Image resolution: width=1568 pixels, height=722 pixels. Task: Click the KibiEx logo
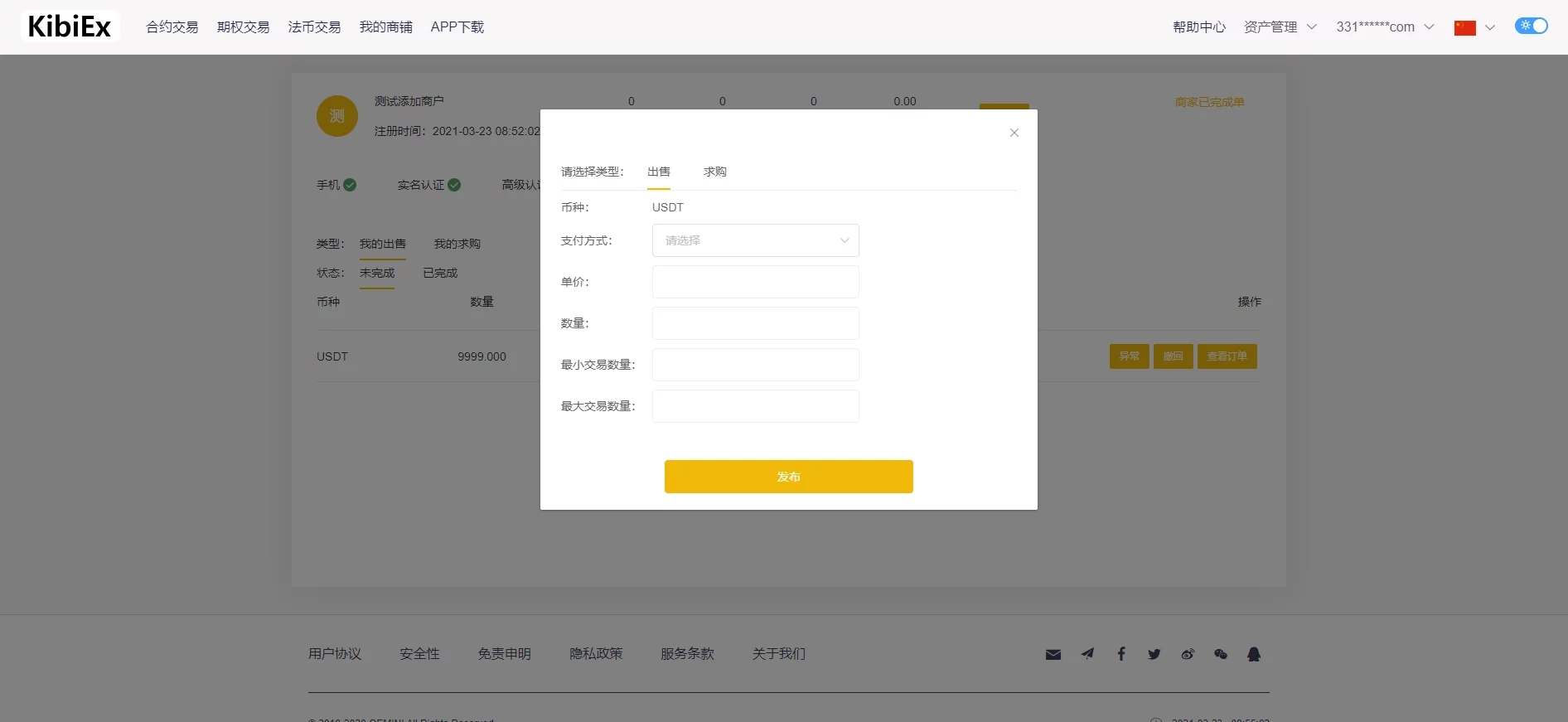[70, 27]
